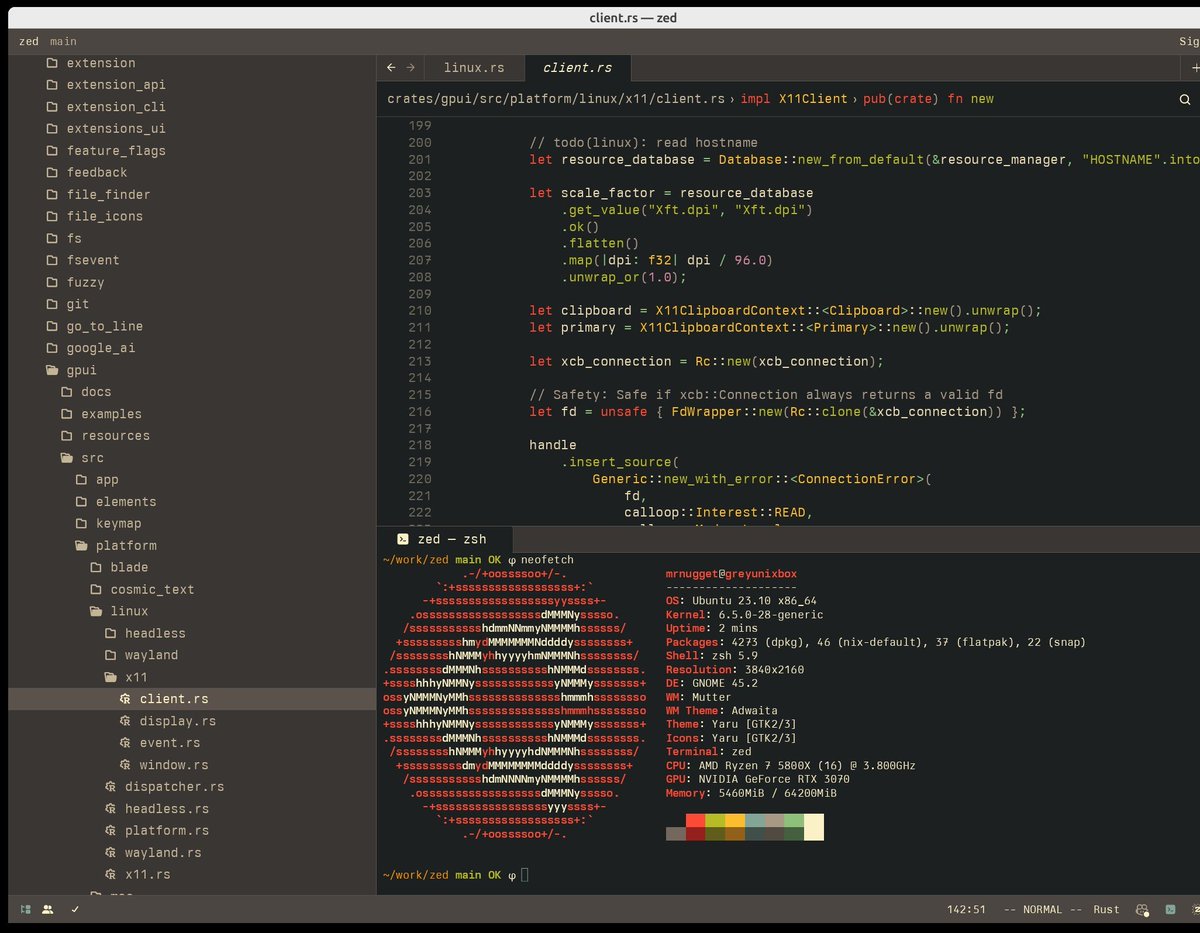Click the Rust file icon for event.rs

(x=125, y=743)
